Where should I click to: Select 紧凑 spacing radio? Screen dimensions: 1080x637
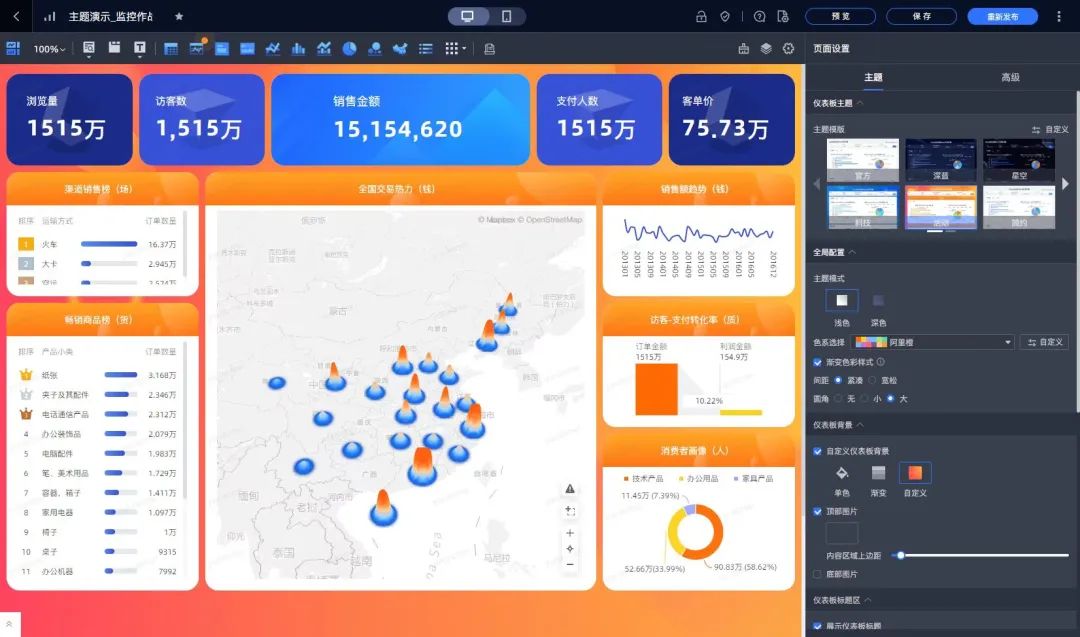tap(838, 380)
